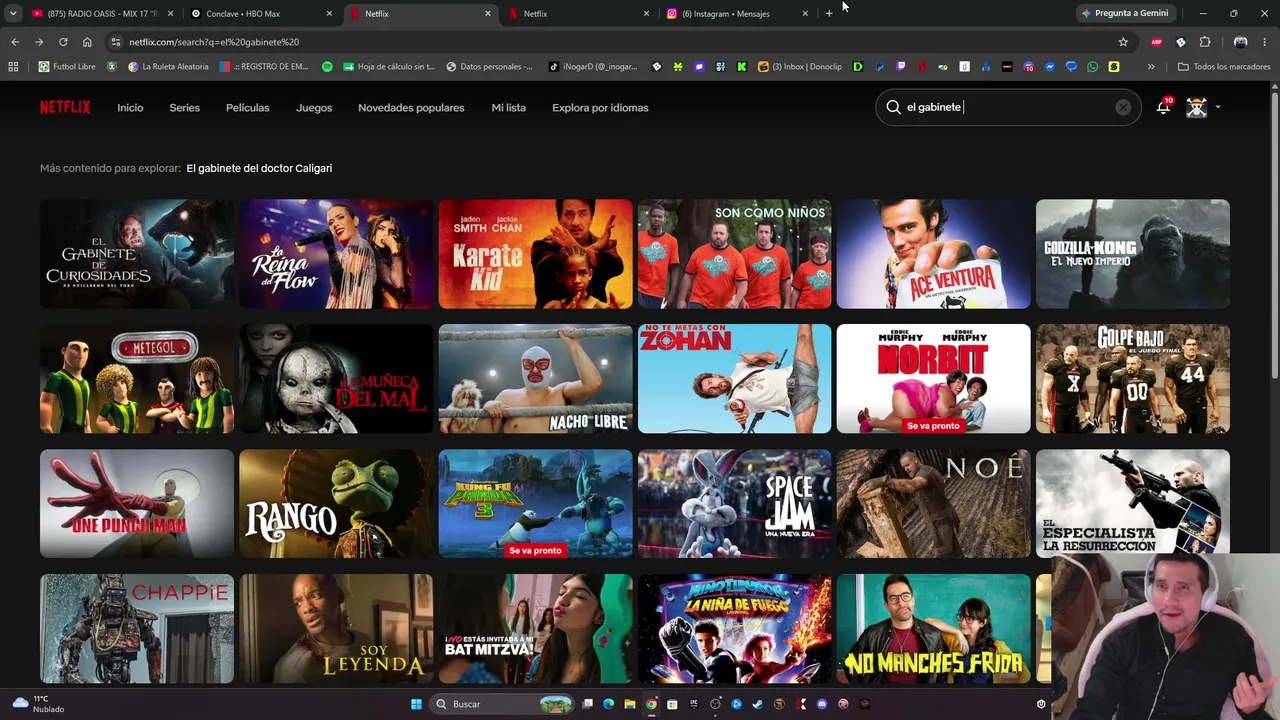Open the profile avatar menu

point(1196,107)
